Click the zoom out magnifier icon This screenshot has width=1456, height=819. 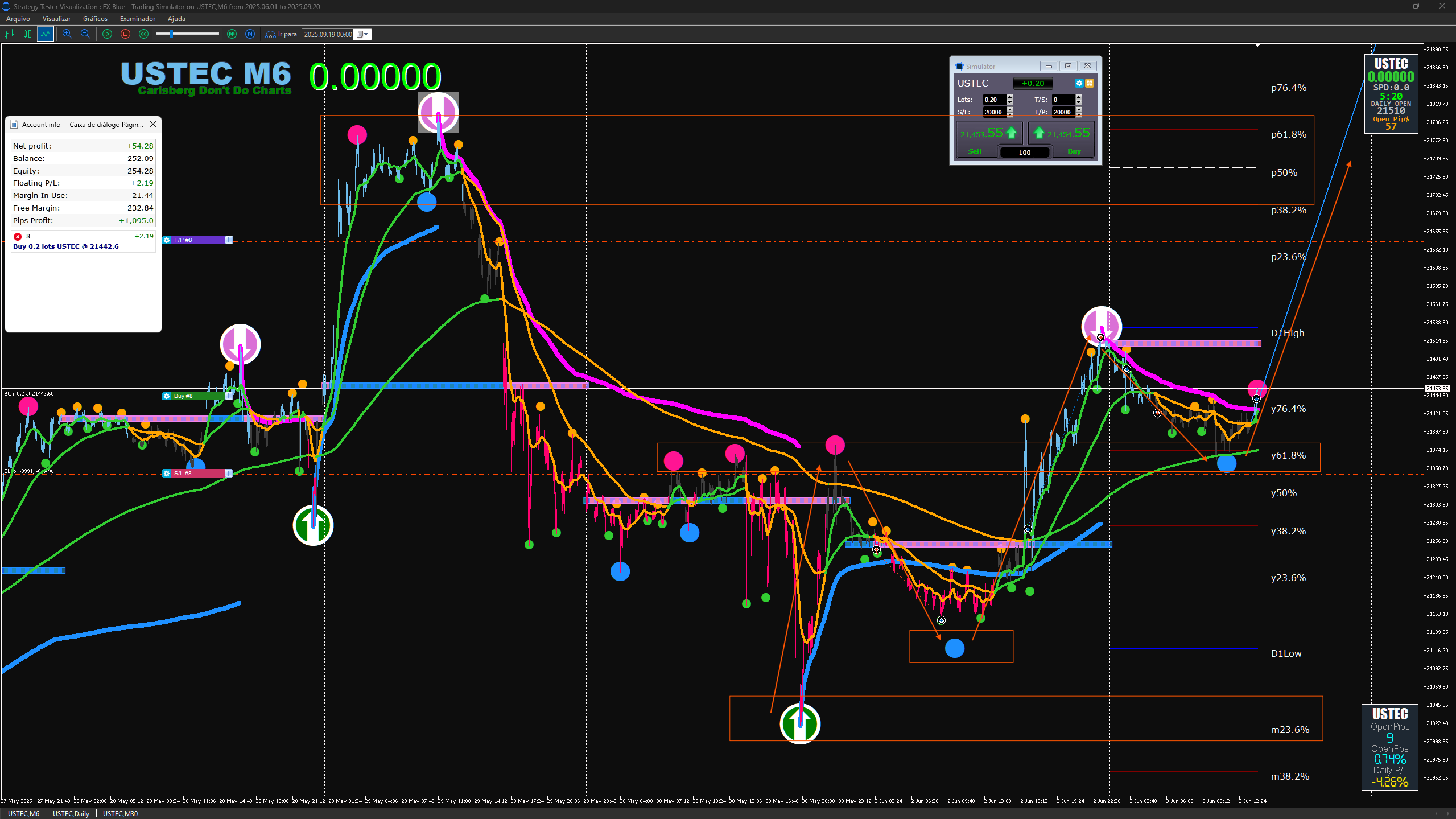[85, 34]
